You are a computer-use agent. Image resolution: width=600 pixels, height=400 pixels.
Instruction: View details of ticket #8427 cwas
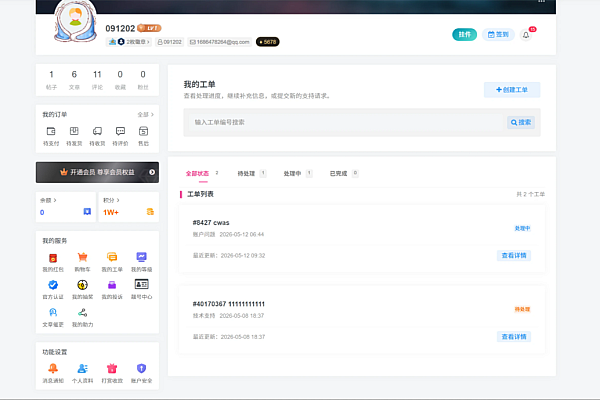[514, 255]
